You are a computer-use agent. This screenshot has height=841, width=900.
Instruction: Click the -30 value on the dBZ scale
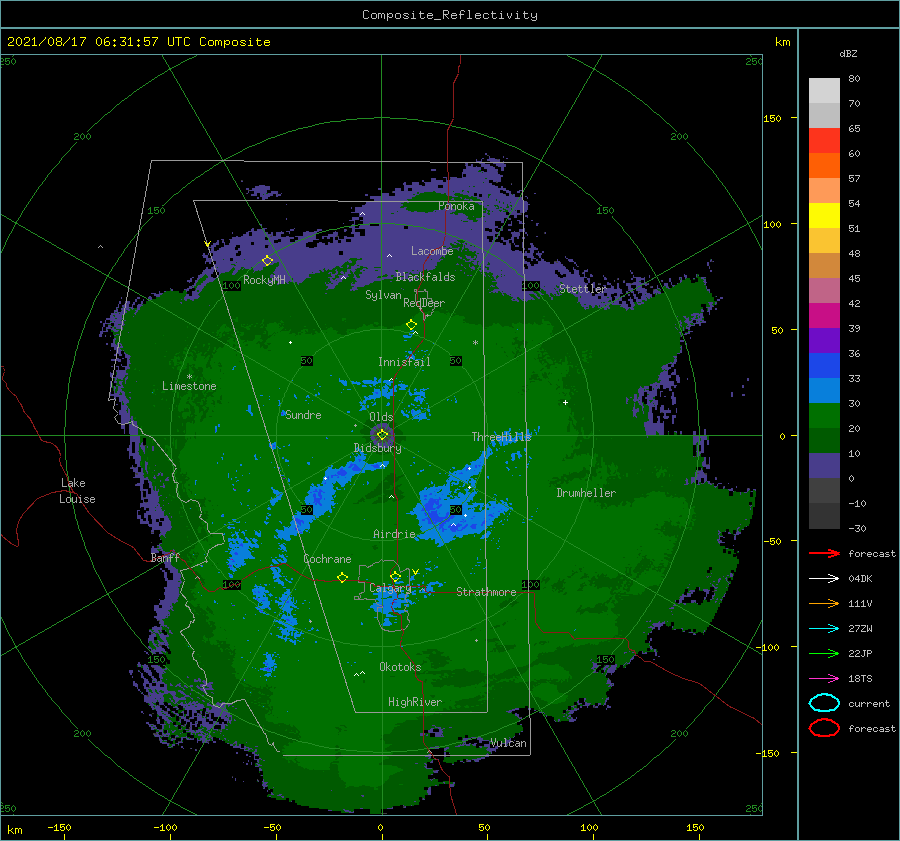coord(857,528)
